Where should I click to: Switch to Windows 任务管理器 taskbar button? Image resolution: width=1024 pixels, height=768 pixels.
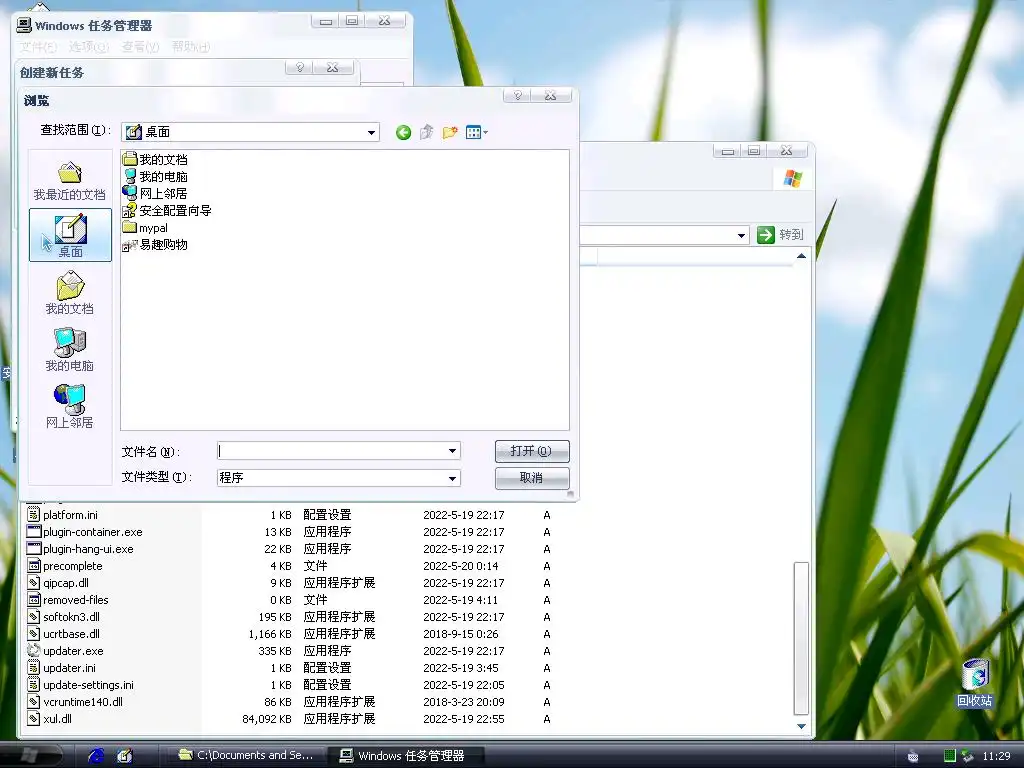(x=404, y=756)
